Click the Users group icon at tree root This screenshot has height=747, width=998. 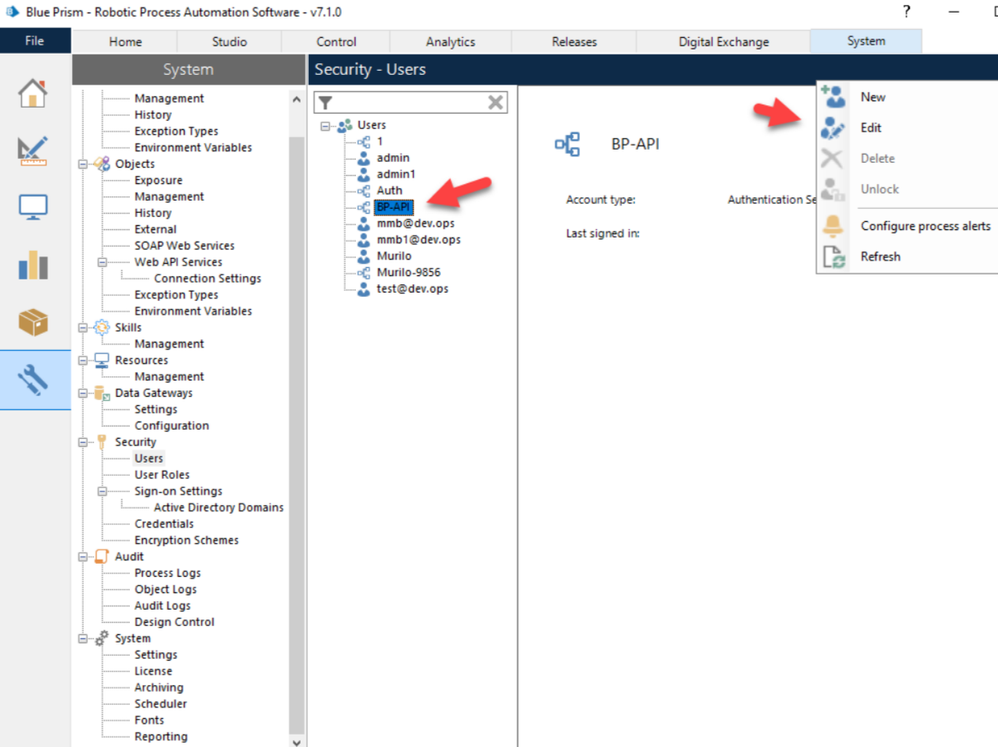[x=345, y=125]
